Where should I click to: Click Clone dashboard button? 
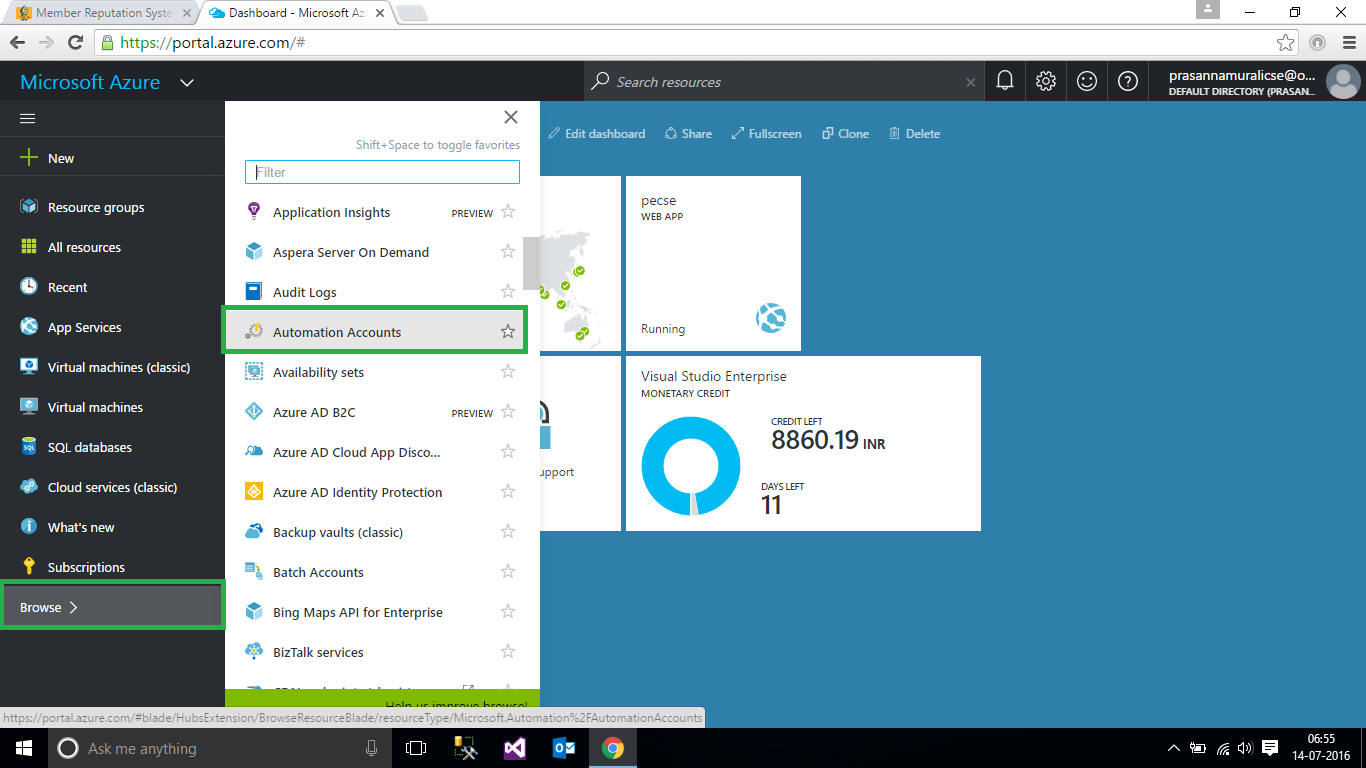pos(845,133)
